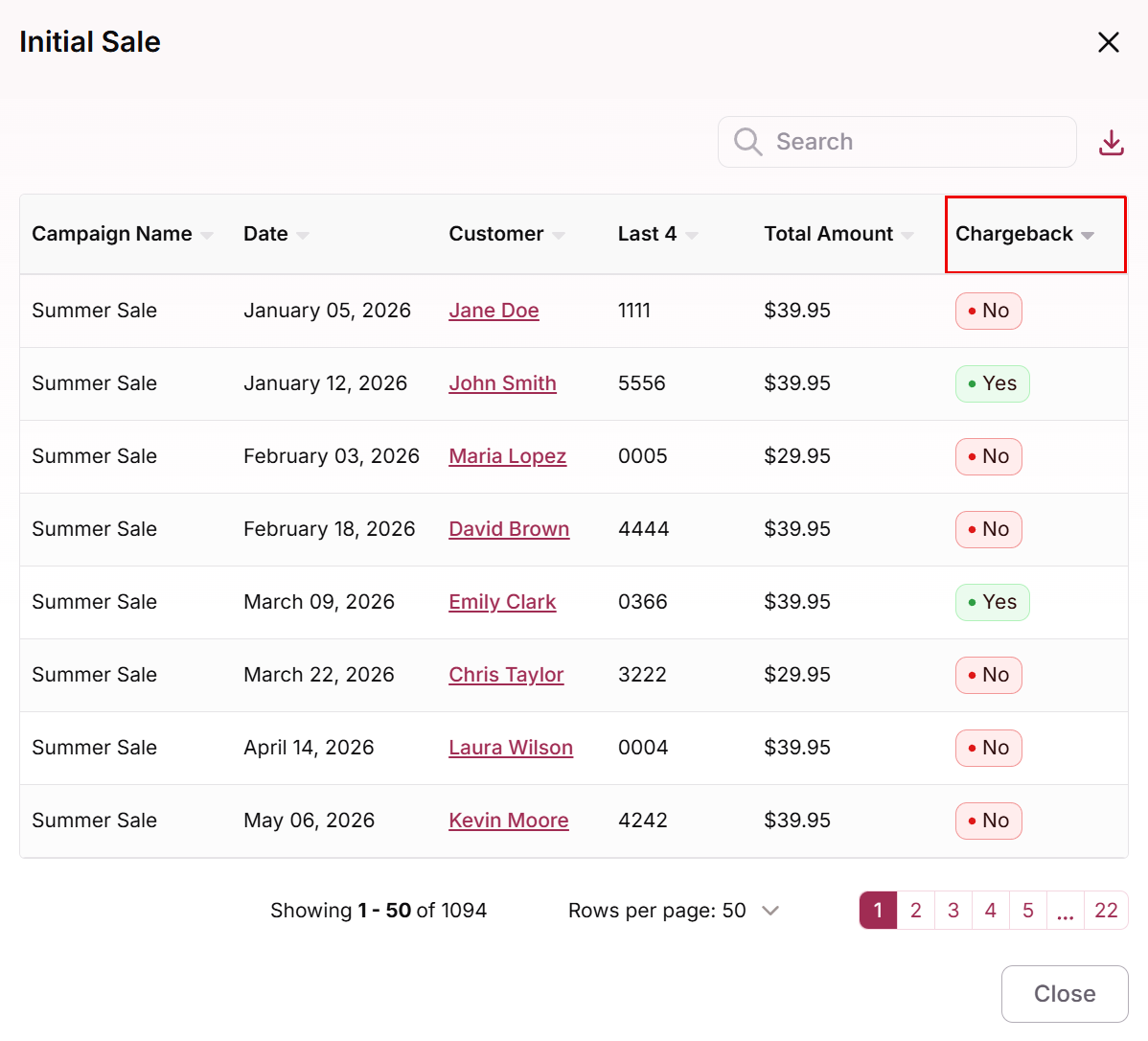Focus the Search input field
The height and width of the screenshot is (1041, 1148).
(897, 142)
